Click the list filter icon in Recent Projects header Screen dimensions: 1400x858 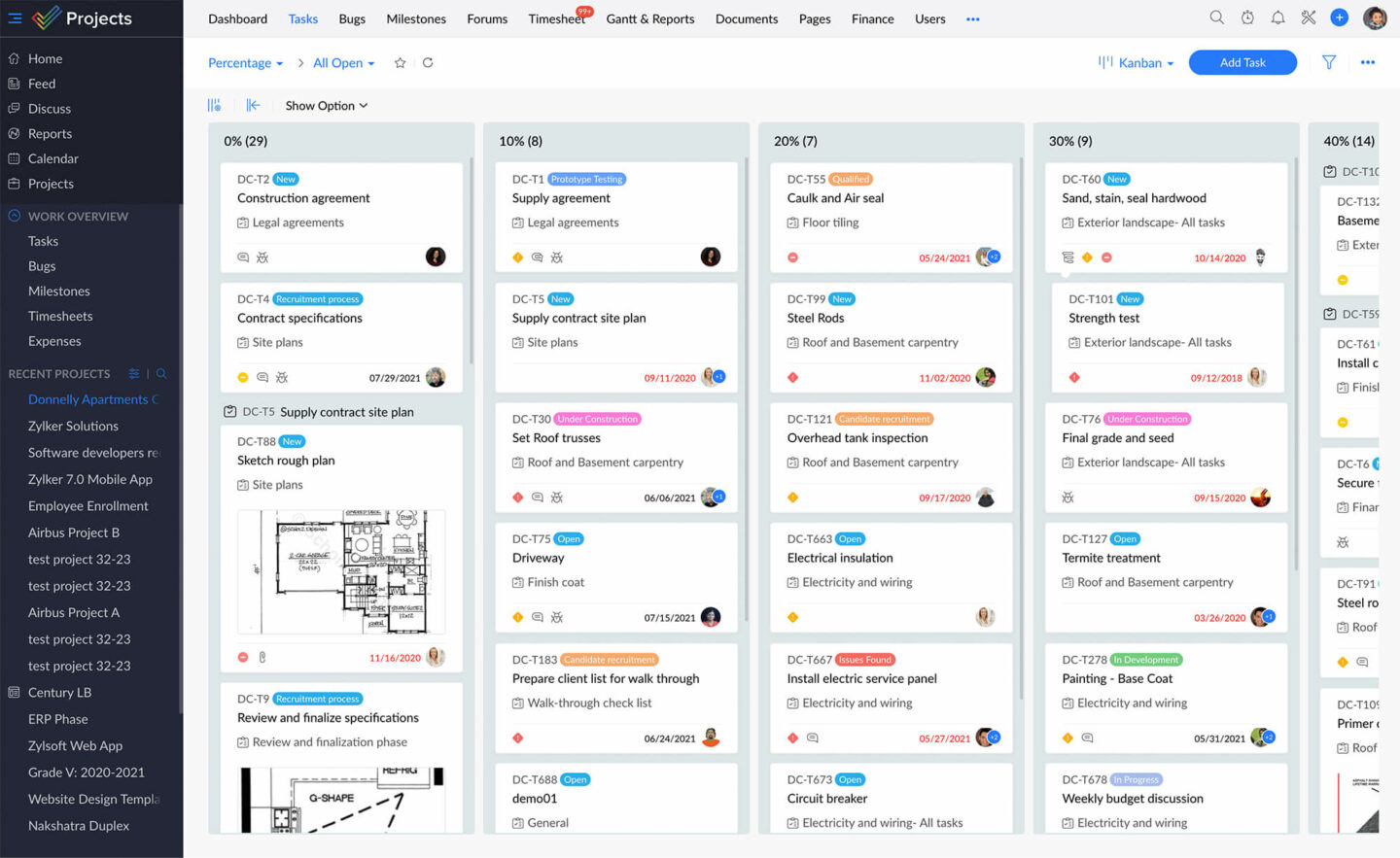tap(134, 373)
